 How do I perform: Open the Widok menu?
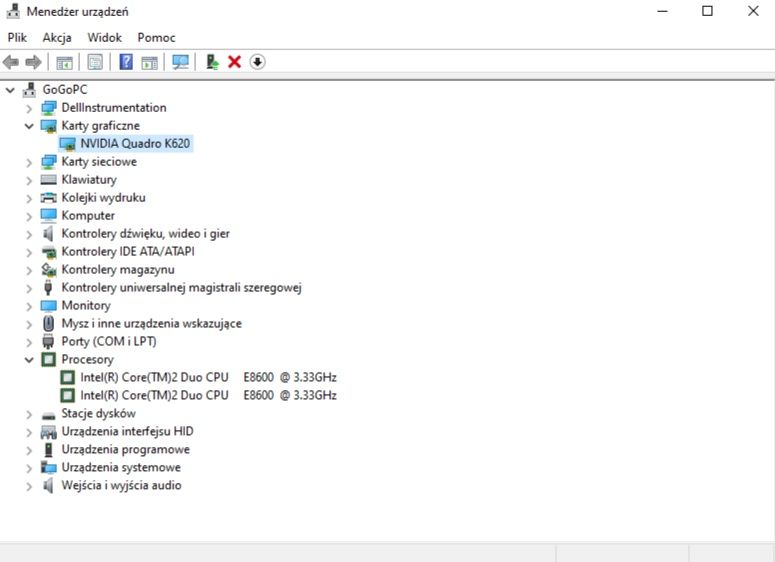click(104, 38)
